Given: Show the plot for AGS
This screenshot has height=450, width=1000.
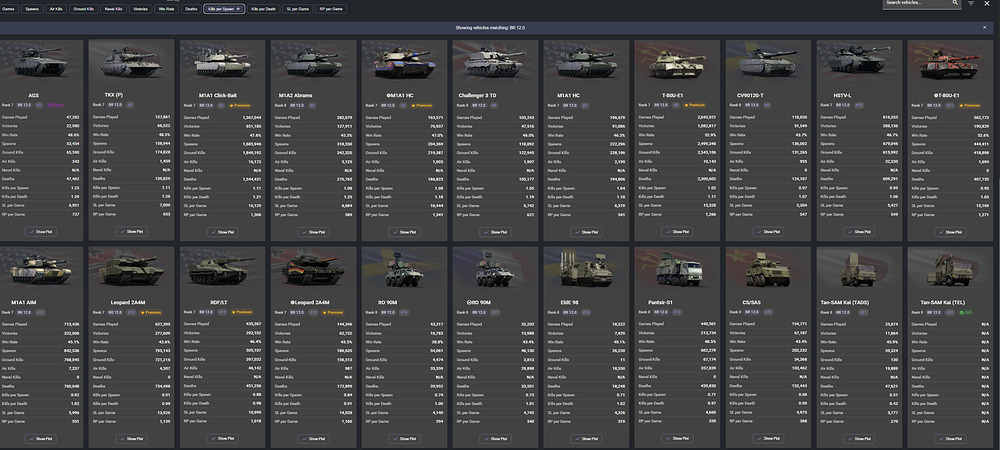Looking at the screenshot, I should pyautogui.click(x=40, y=232).
